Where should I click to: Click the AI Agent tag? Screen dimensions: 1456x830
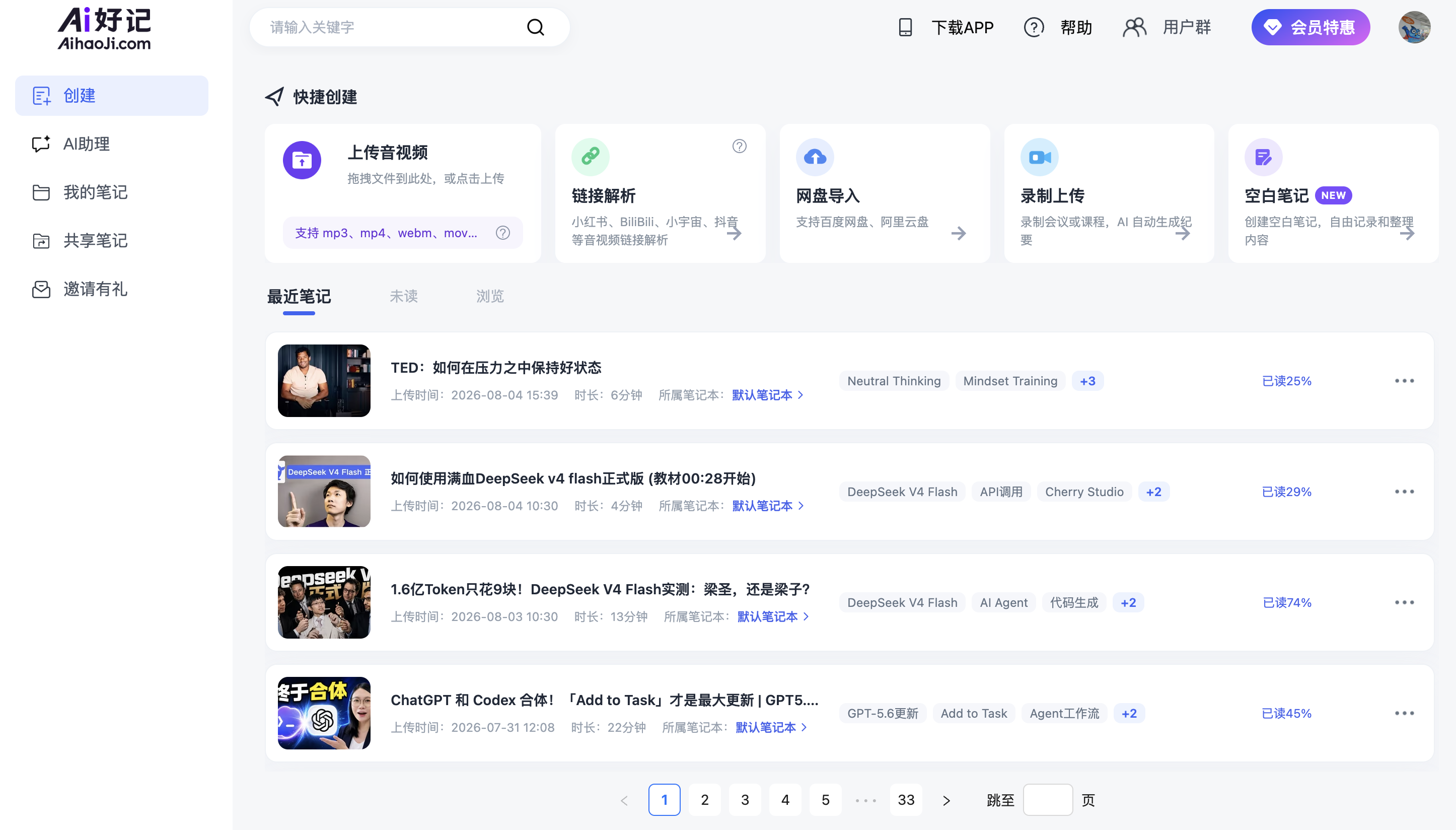pyautogui.click(x=1003, y=602)
